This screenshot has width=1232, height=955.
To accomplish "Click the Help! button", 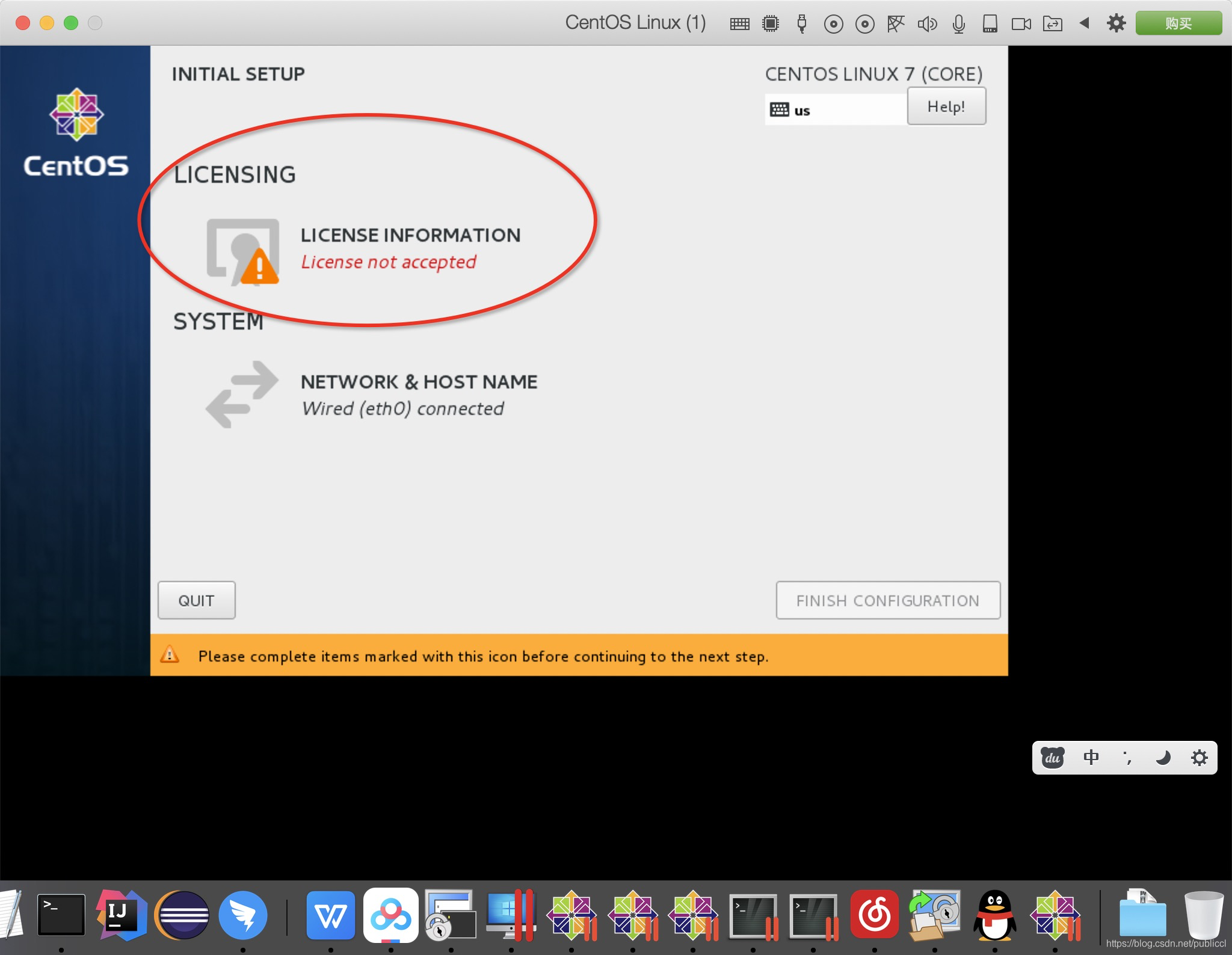I will coord(946,106).
